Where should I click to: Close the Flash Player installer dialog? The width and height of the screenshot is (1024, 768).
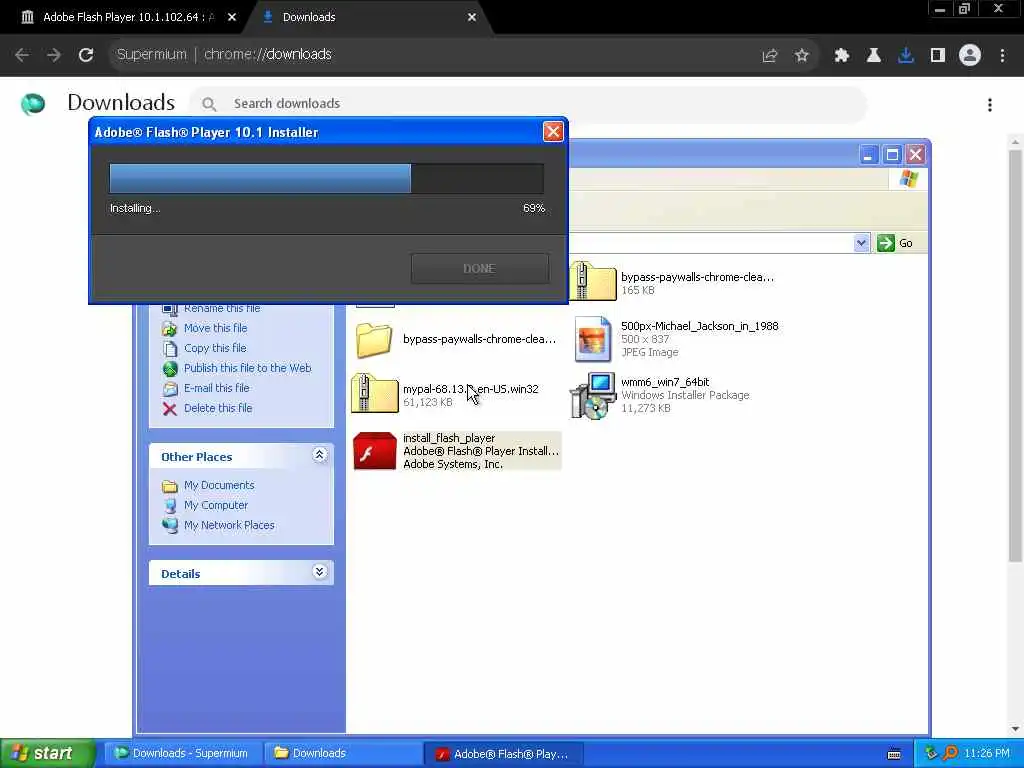pyautogui.click(x=552, y=132)
